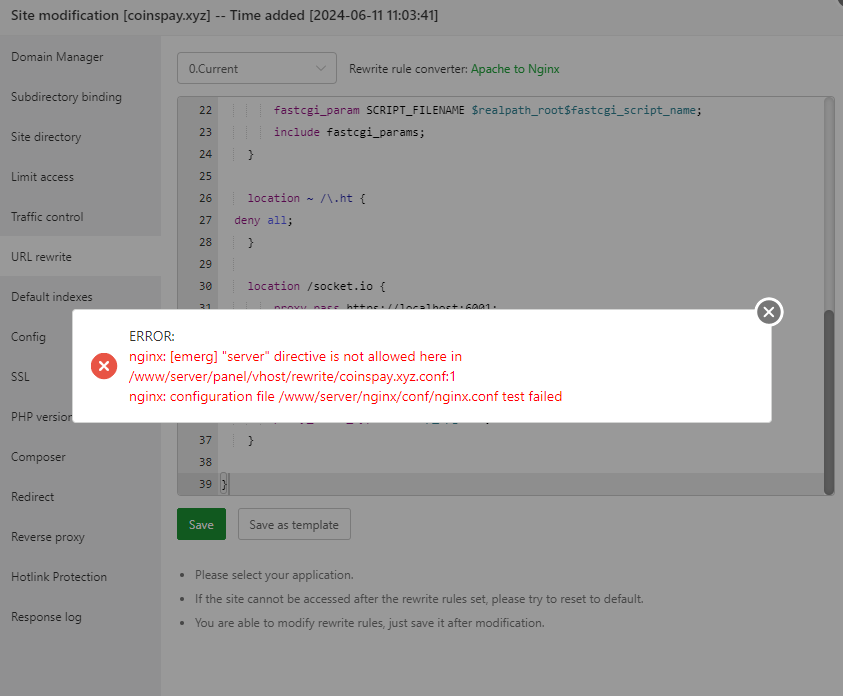
Task: Select Hotlink Protection in sidebar
Action: coord(59,577)
